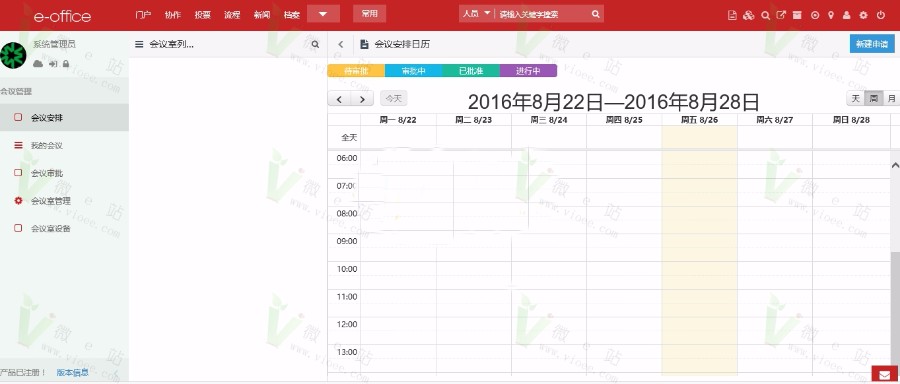The image size is (900, 384).
Task: Expand the more-menus dropdown arrow
Action: tap(323, 14)
